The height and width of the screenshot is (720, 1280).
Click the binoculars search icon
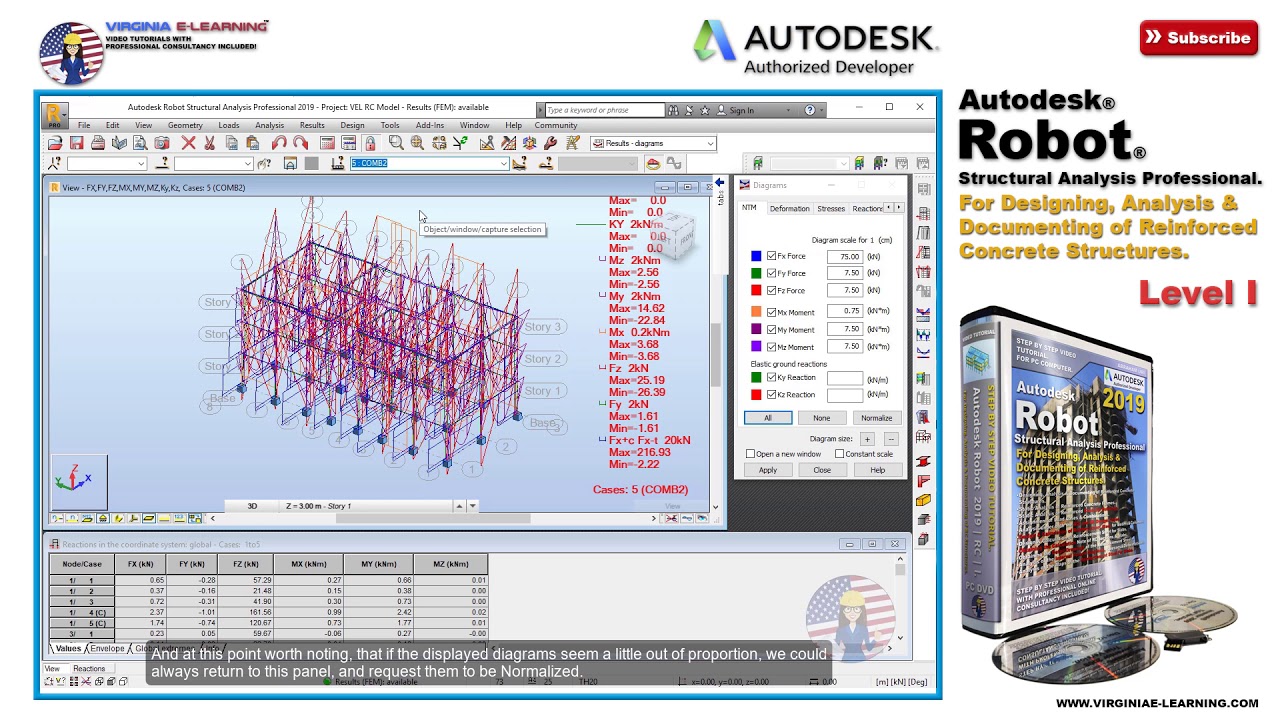coord(673,110)
